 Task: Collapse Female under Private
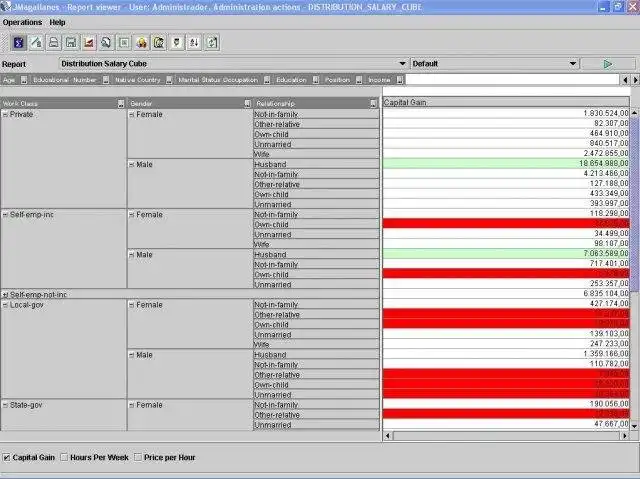pyautogui.click(x=132, y=115)
